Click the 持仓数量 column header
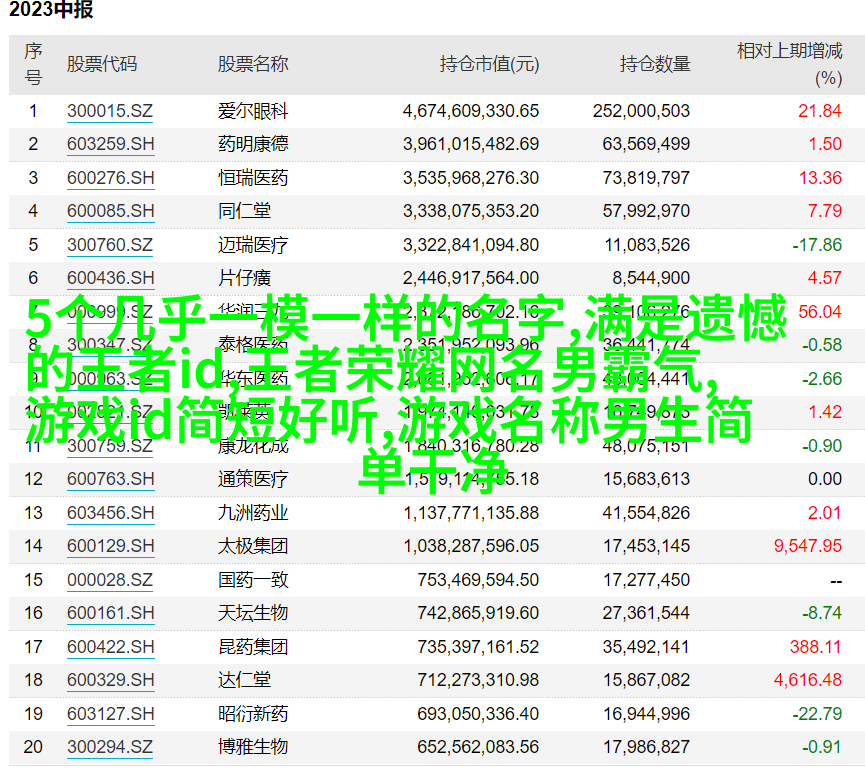 click(x=655, y=64)
